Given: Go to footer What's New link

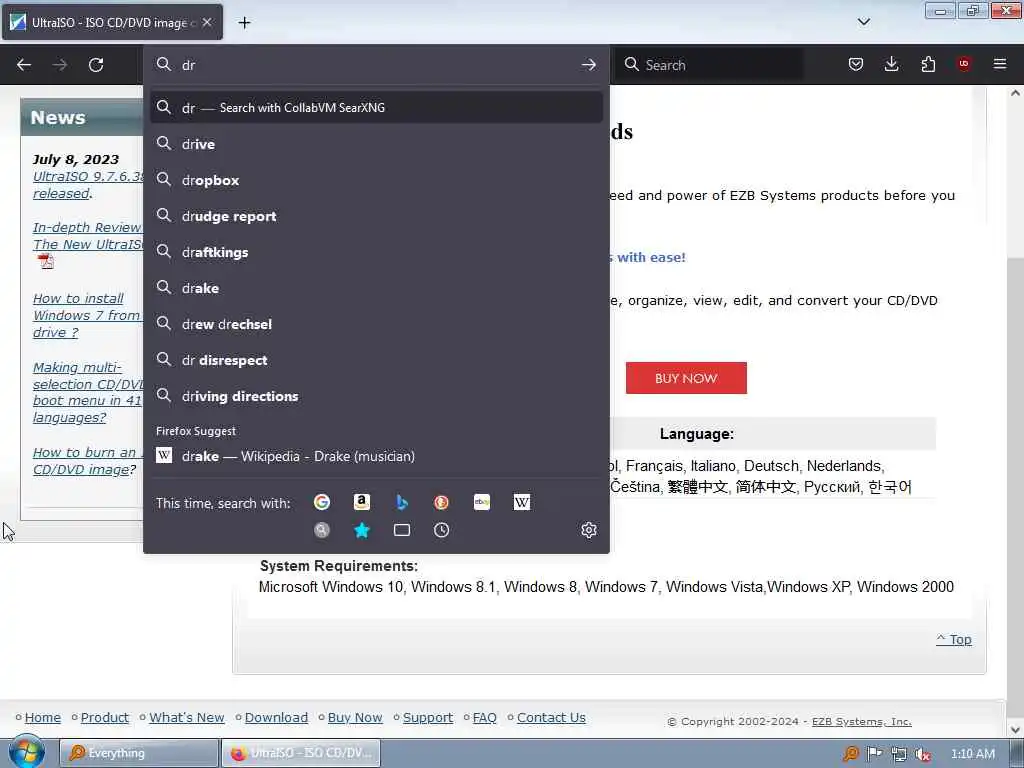Looking at the screenshot, I should [187, 718].
